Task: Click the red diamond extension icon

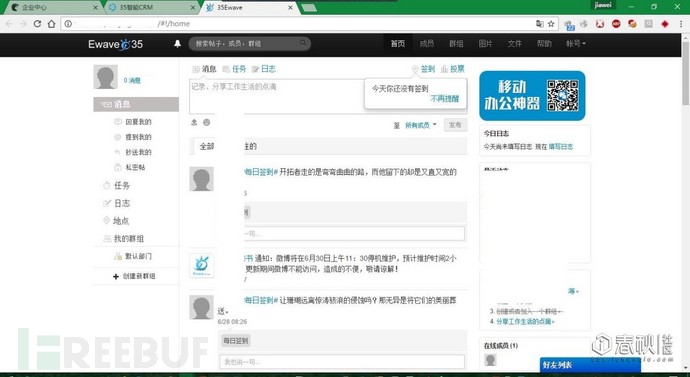Action: coord(664,24)
